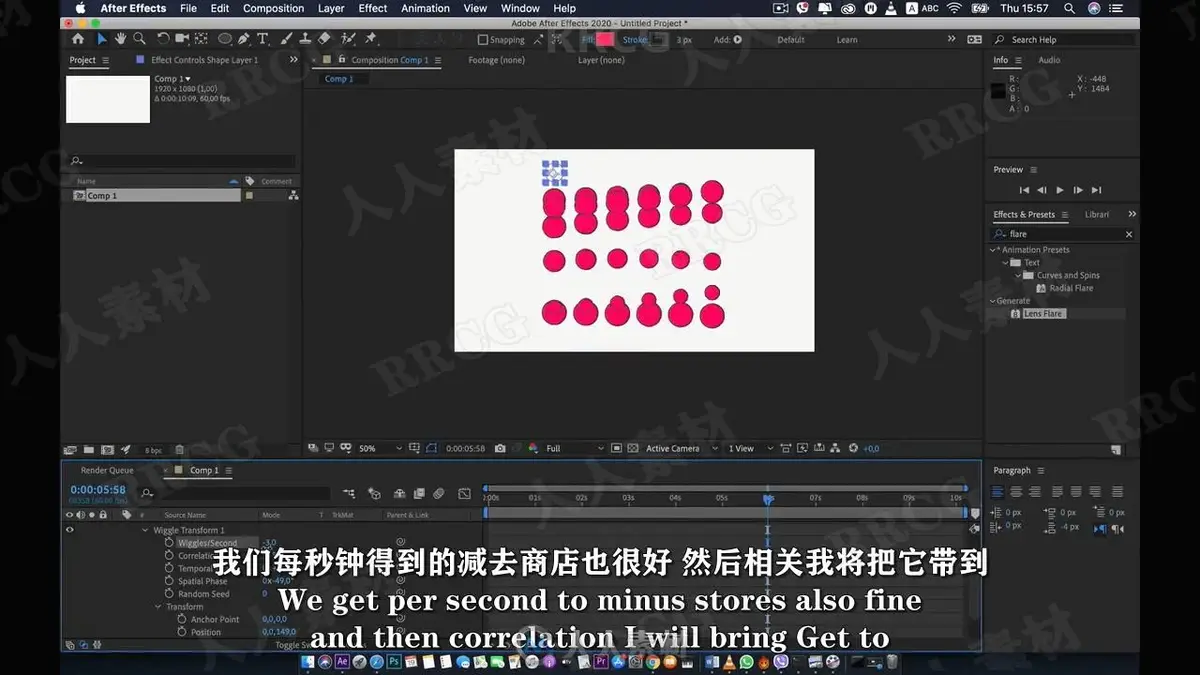Toggle the Region of Interest button

[x=617, y=448]
